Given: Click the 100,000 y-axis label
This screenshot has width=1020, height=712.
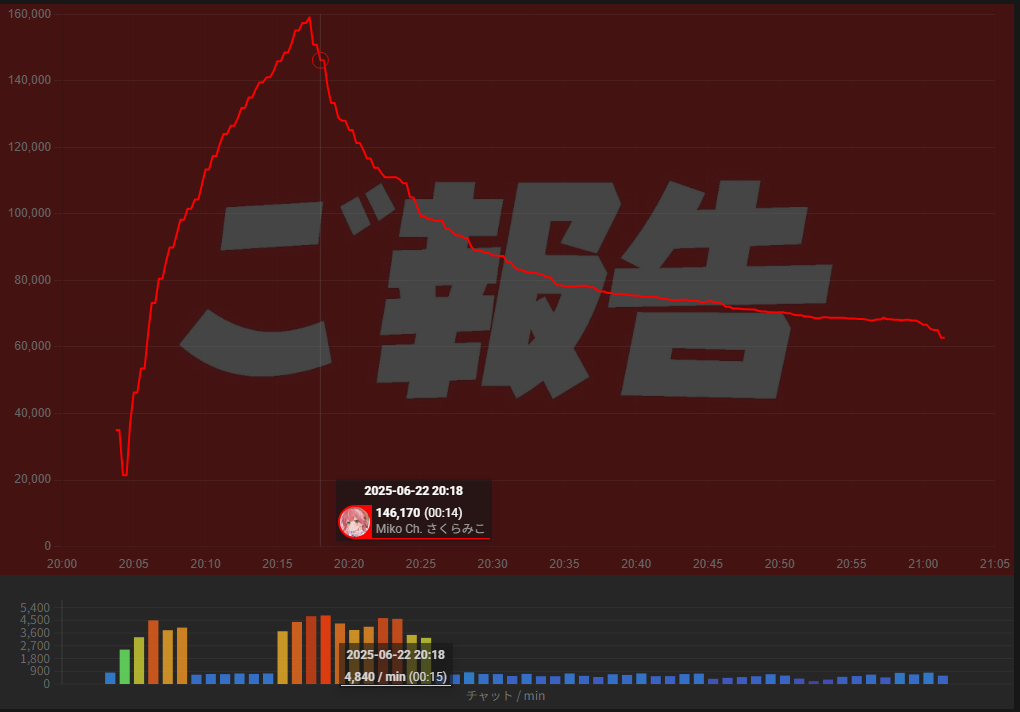Looking at the screenshot, I should point(29,213).
